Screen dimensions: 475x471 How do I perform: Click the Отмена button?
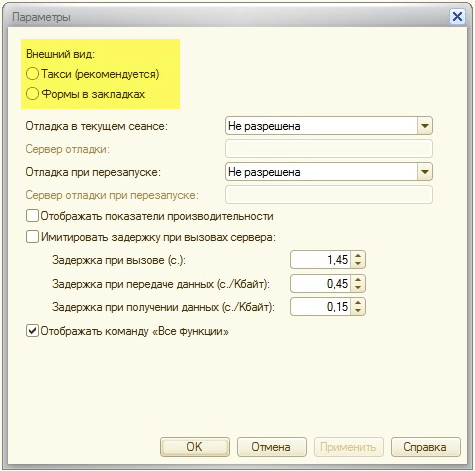coord(271,447)
